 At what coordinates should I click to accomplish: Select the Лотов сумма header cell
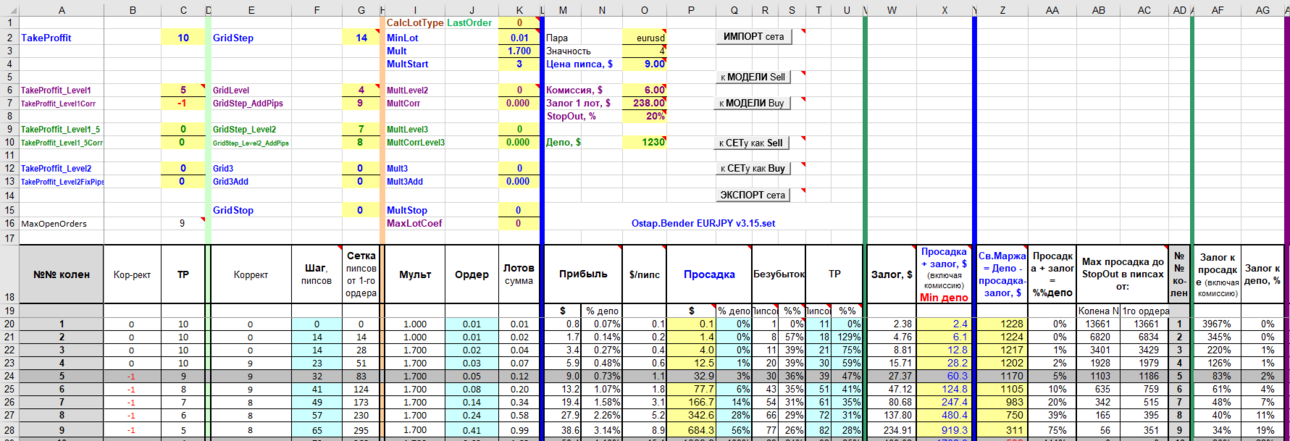click(519, 274)
